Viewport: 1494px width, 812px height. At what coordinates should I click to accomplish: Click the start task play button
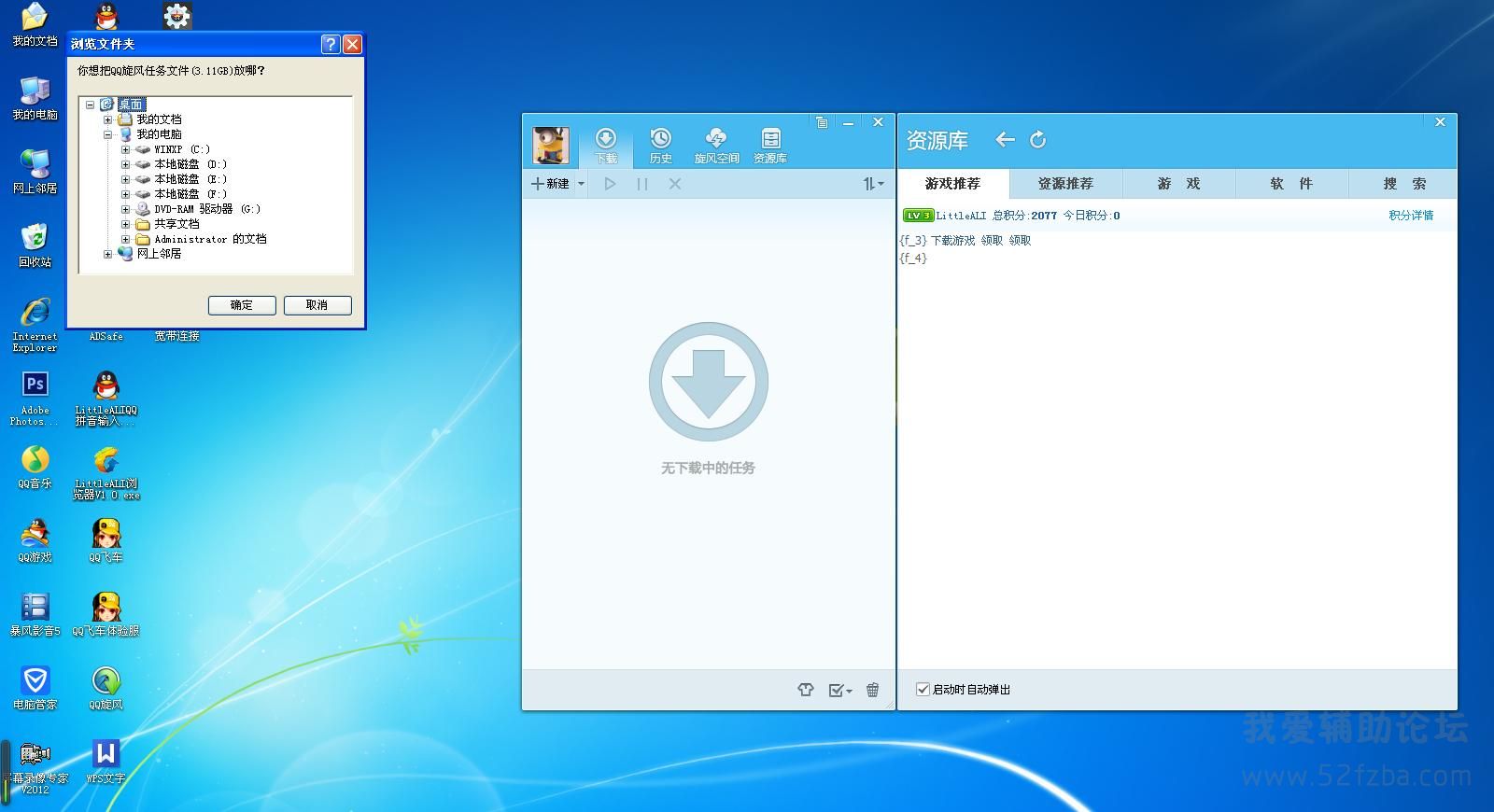tap(610, 184)
